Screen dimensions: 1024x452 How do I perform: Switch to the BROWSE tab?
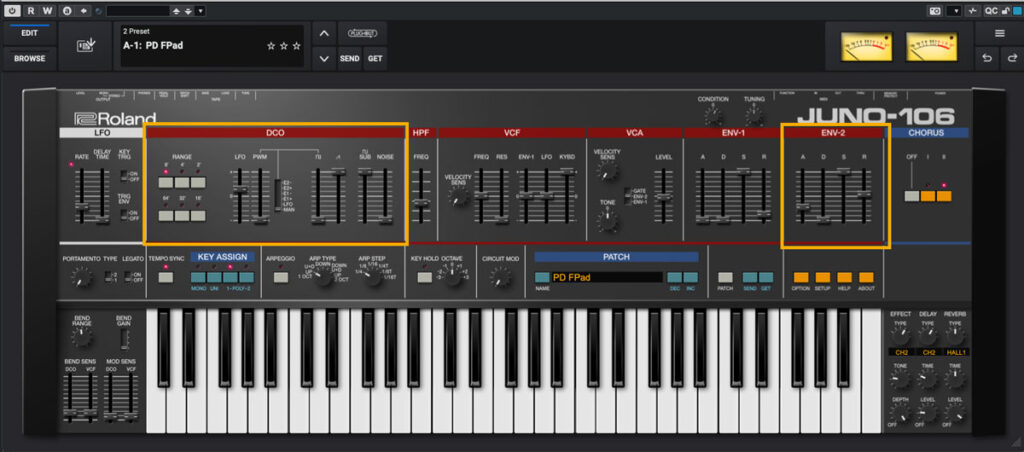click(x=29, y=58)
